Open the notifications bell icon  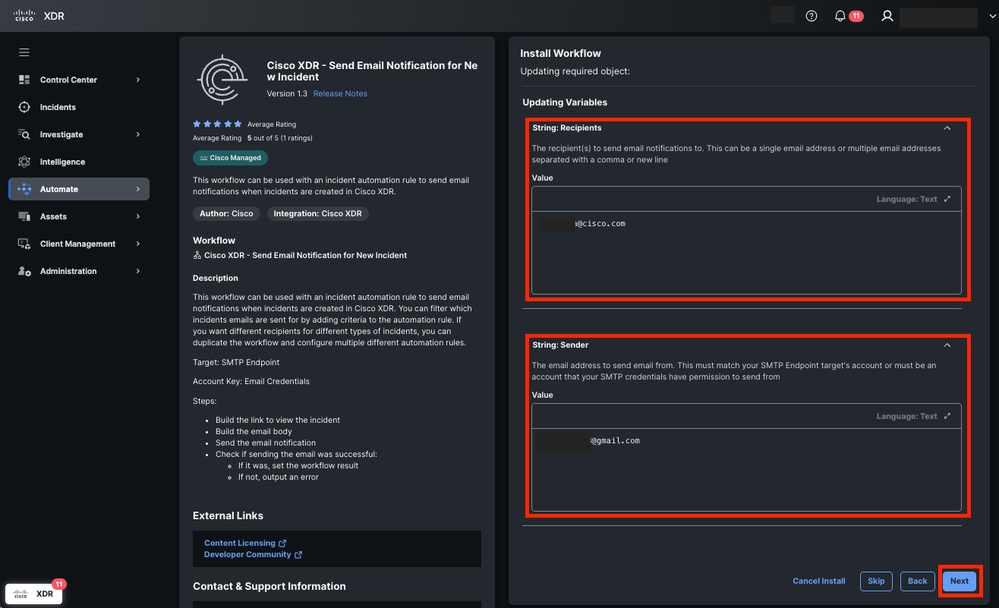pos(840,17)
